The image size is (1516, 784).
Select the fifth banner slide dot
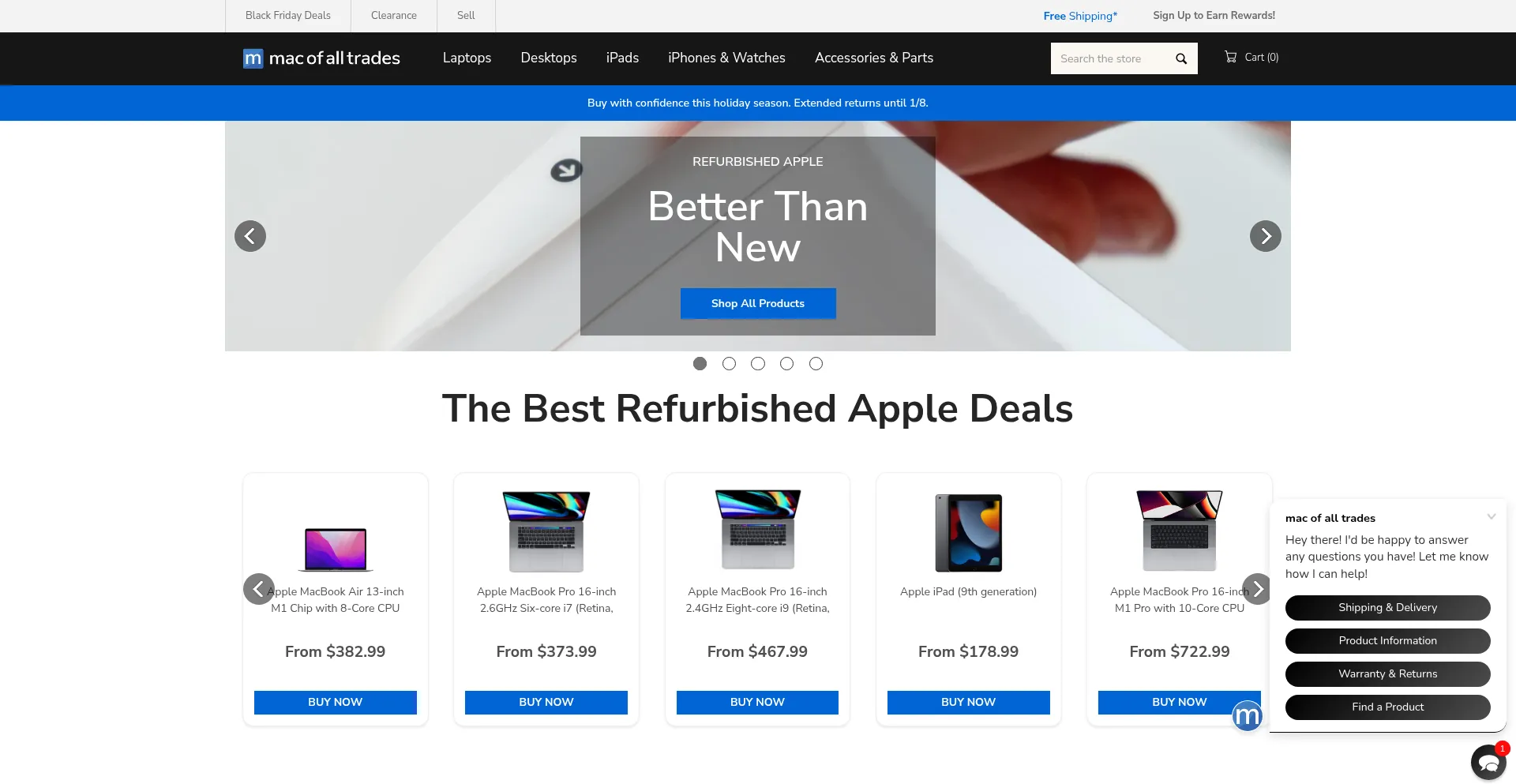(x=816, y=364)
